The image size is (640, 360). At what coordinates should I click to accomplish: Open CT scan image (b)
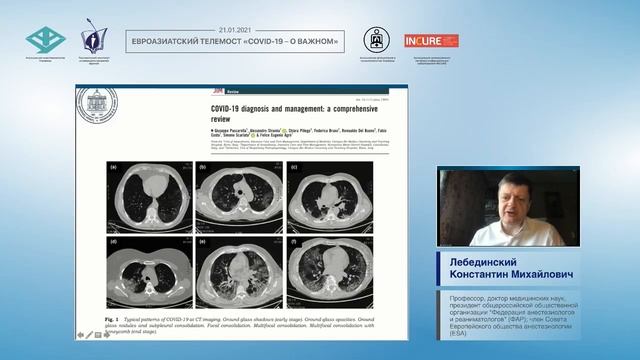pyautogui.click(x=239, y=197)
